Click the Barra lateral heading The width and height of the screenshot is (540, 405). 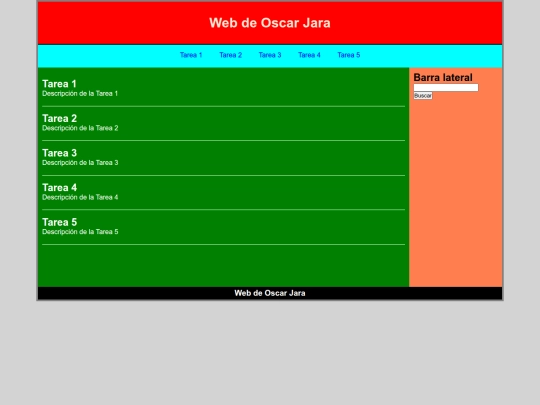click(443, 77)
